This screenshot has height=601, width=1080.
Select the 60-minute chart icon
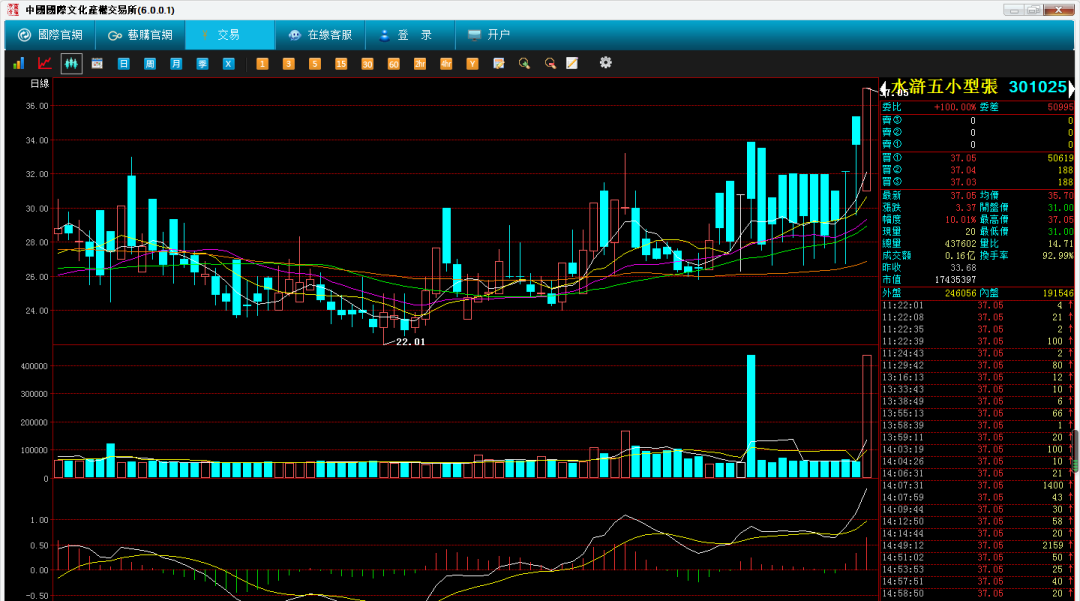point(393,63)
